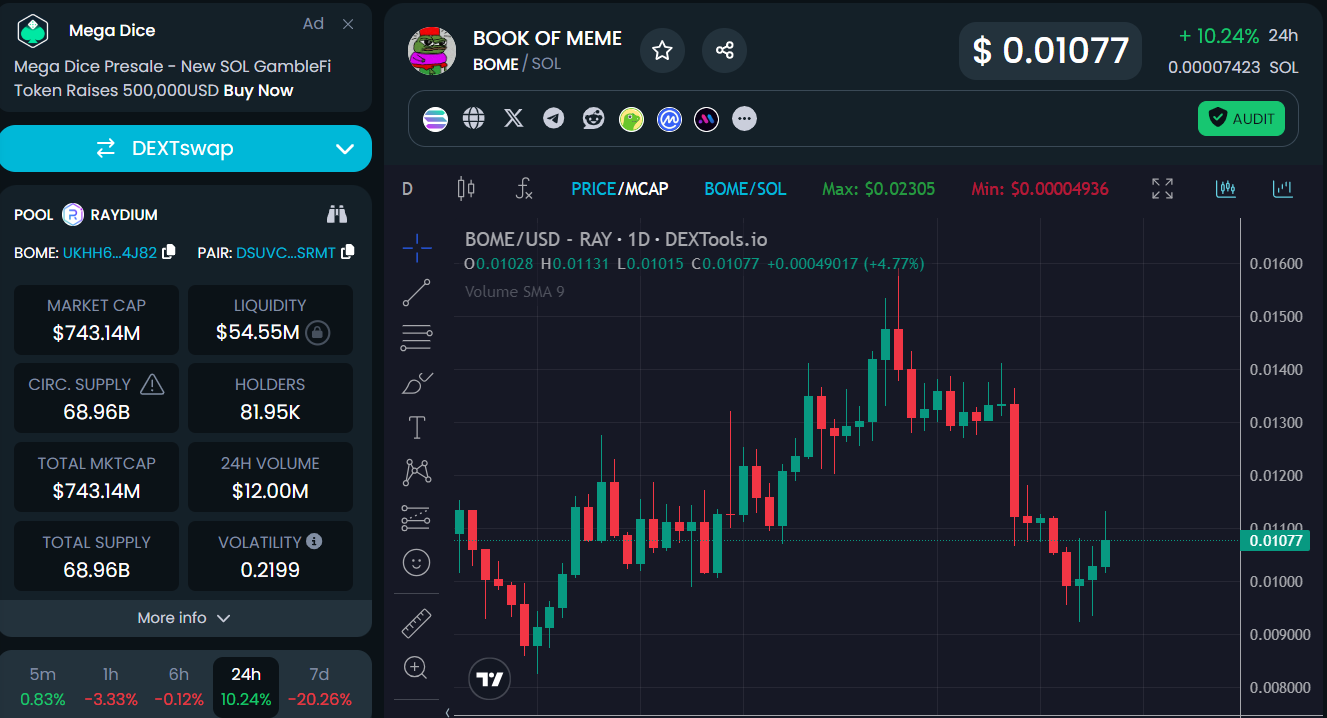Open the CoinGecko listing icon

(631, 119)
